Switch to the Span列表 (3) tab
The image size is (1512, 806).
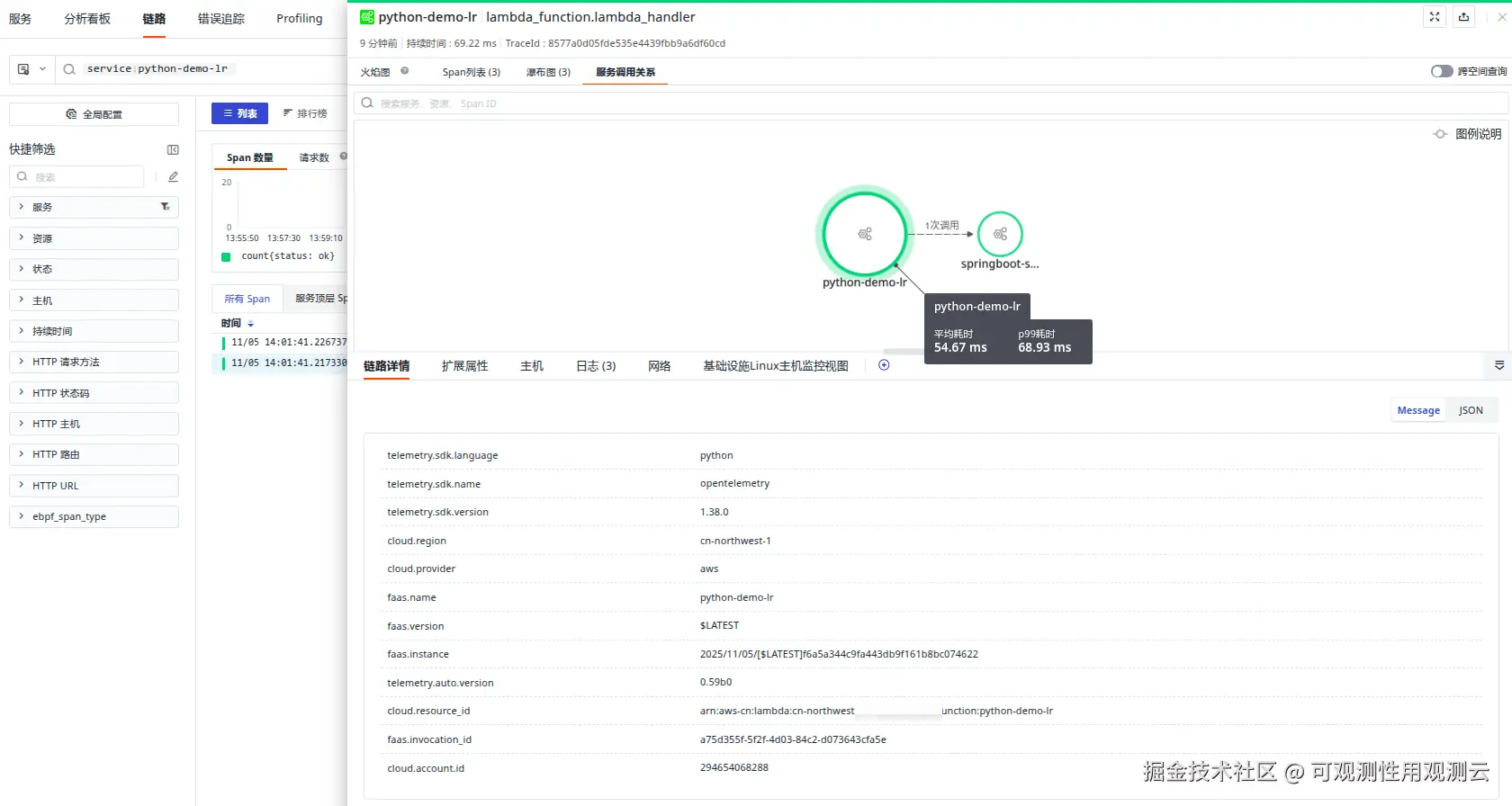click(472, 72)
